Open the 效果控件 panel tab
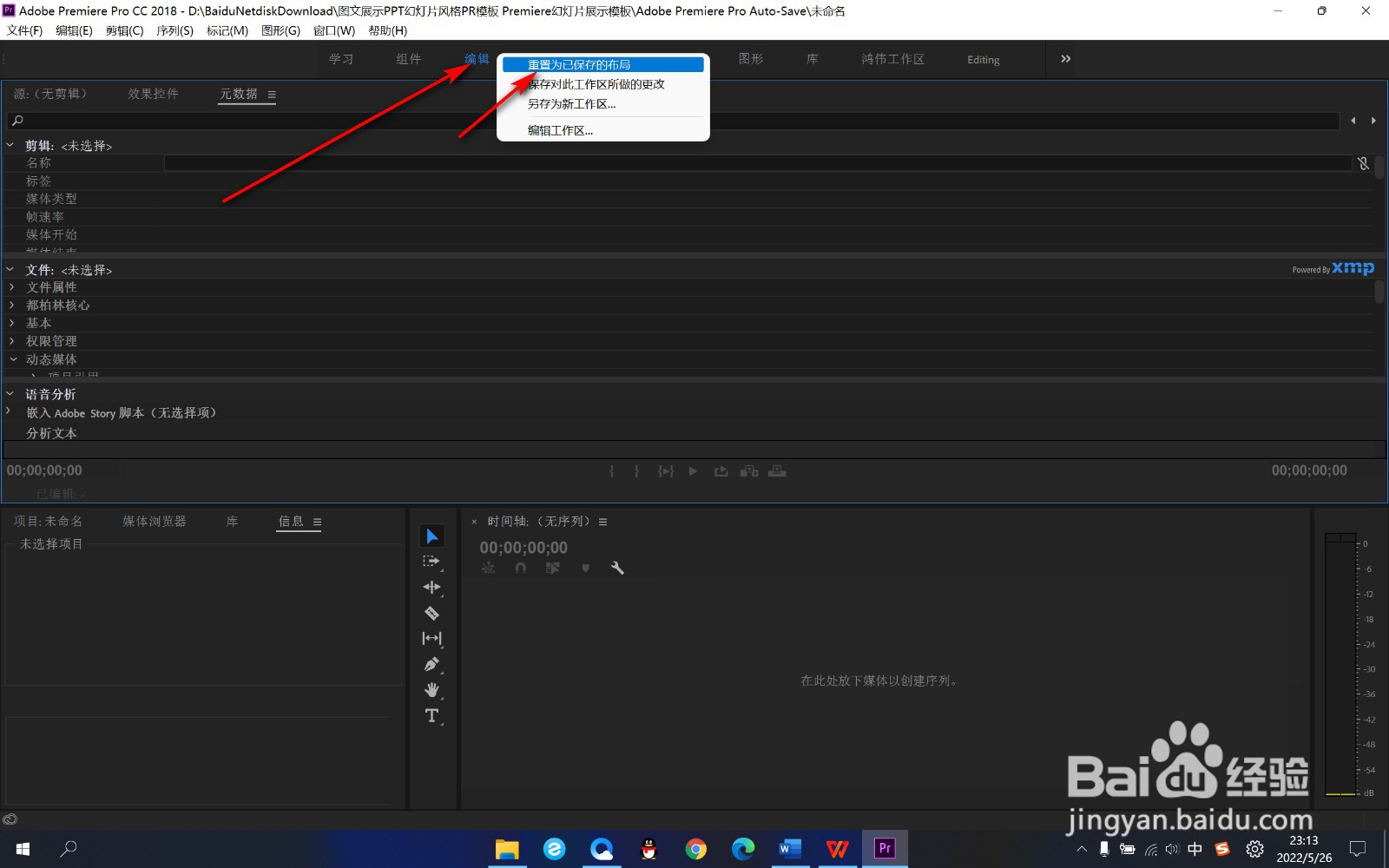Image resolution: width=1389 pixels, height=868 pixels. tap(153, 94)
